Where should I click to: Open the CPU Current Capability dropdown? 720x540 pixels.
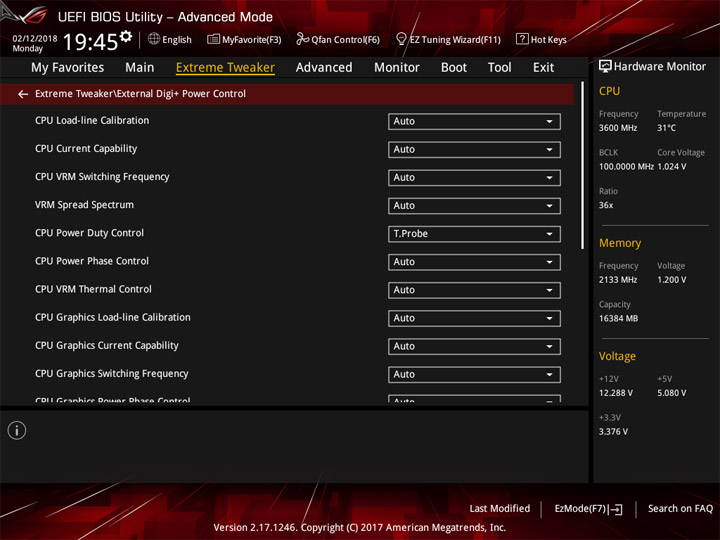(x=474, y=149)
